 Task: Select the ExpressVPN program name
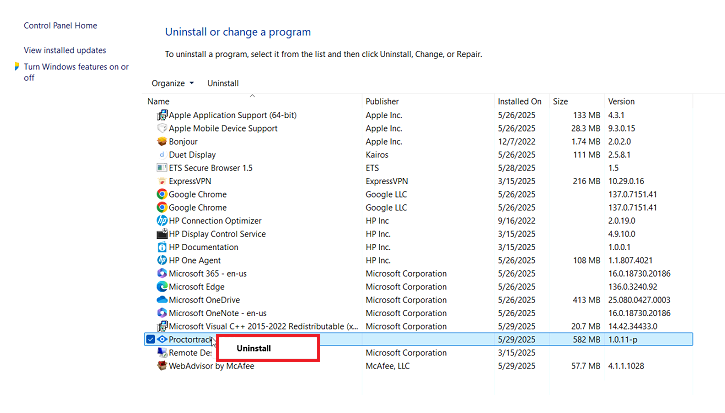pyautogui.click(x=190, y=181)
